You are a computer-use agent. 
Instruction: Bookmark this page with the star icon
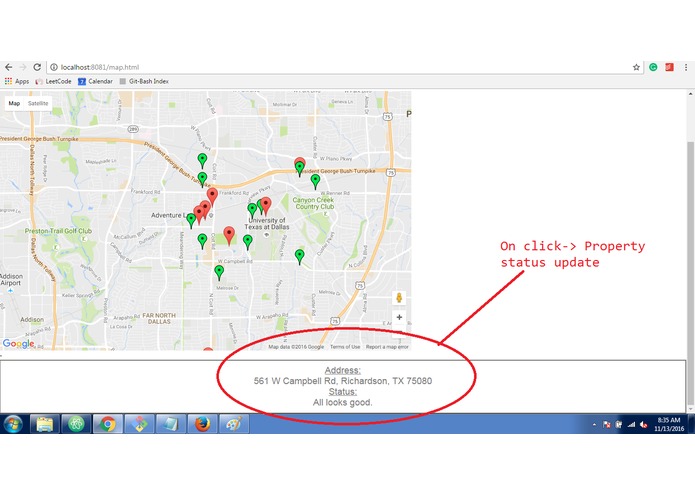point(636,67)
